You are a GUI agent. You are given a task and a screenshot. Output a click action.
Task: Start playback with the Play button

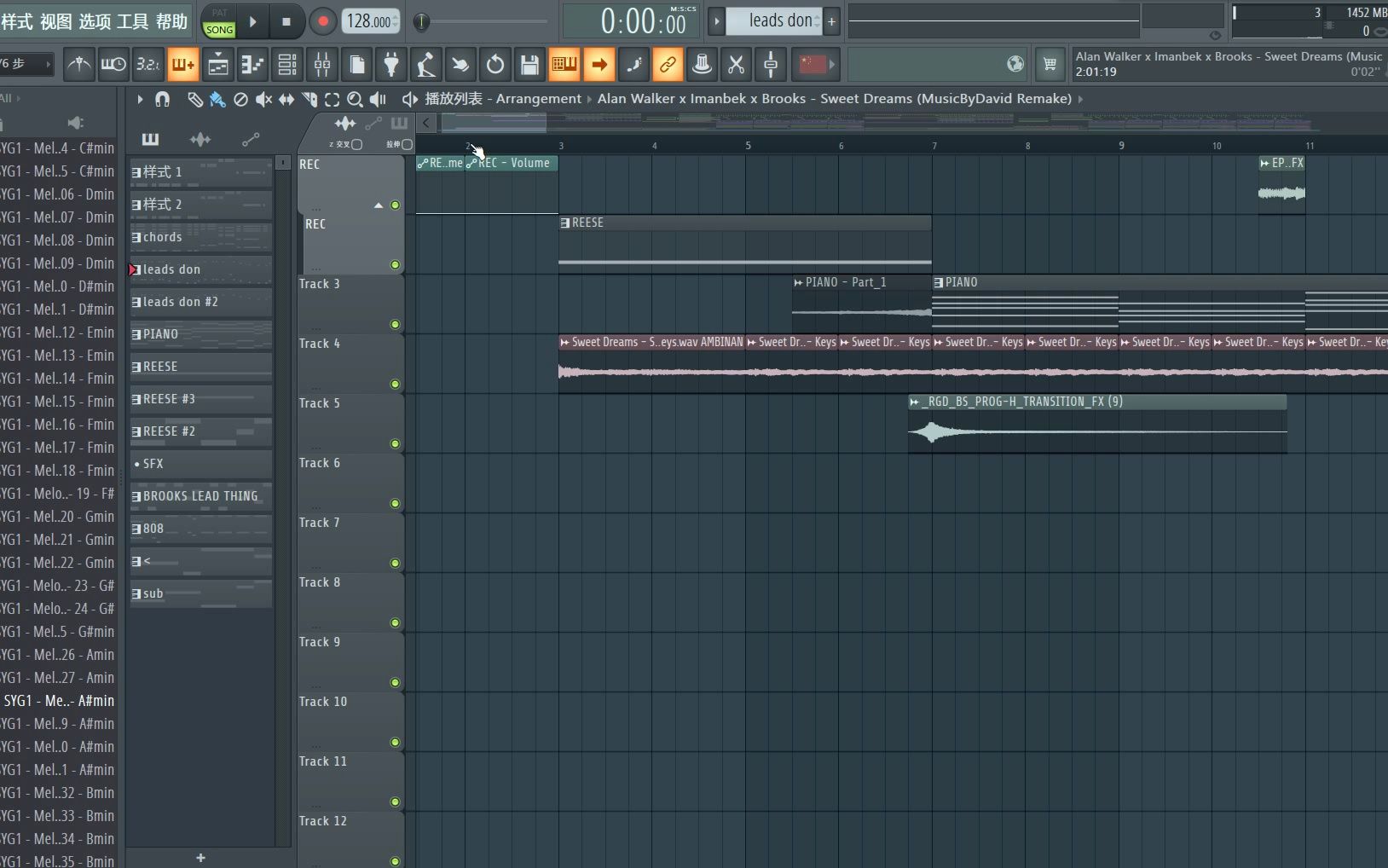[252, 21]
